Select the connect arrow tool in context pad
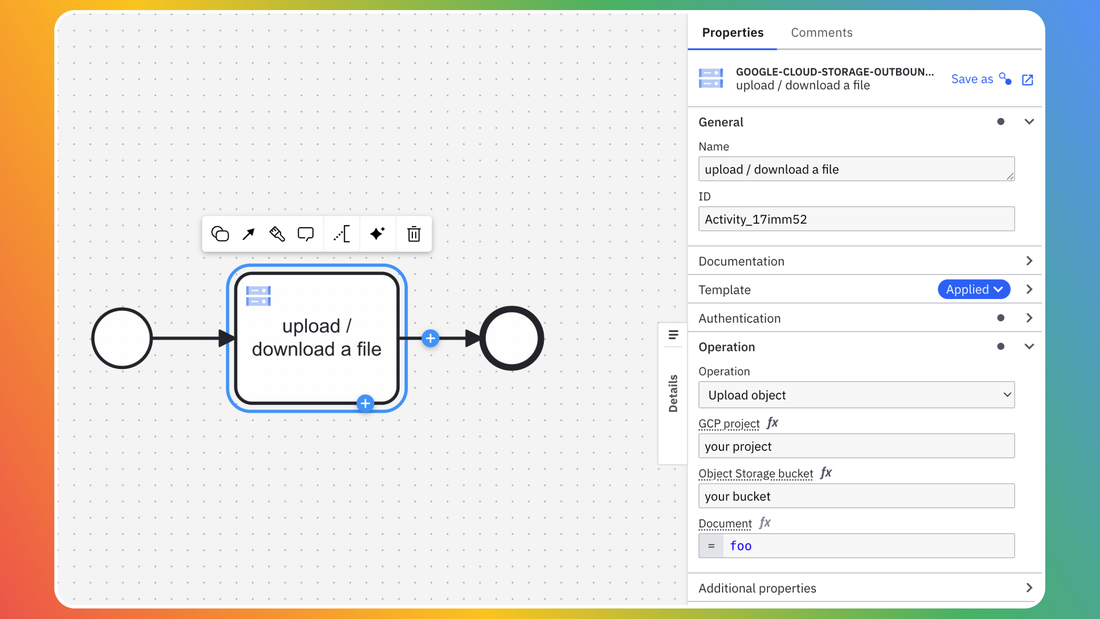 point(248,234)
